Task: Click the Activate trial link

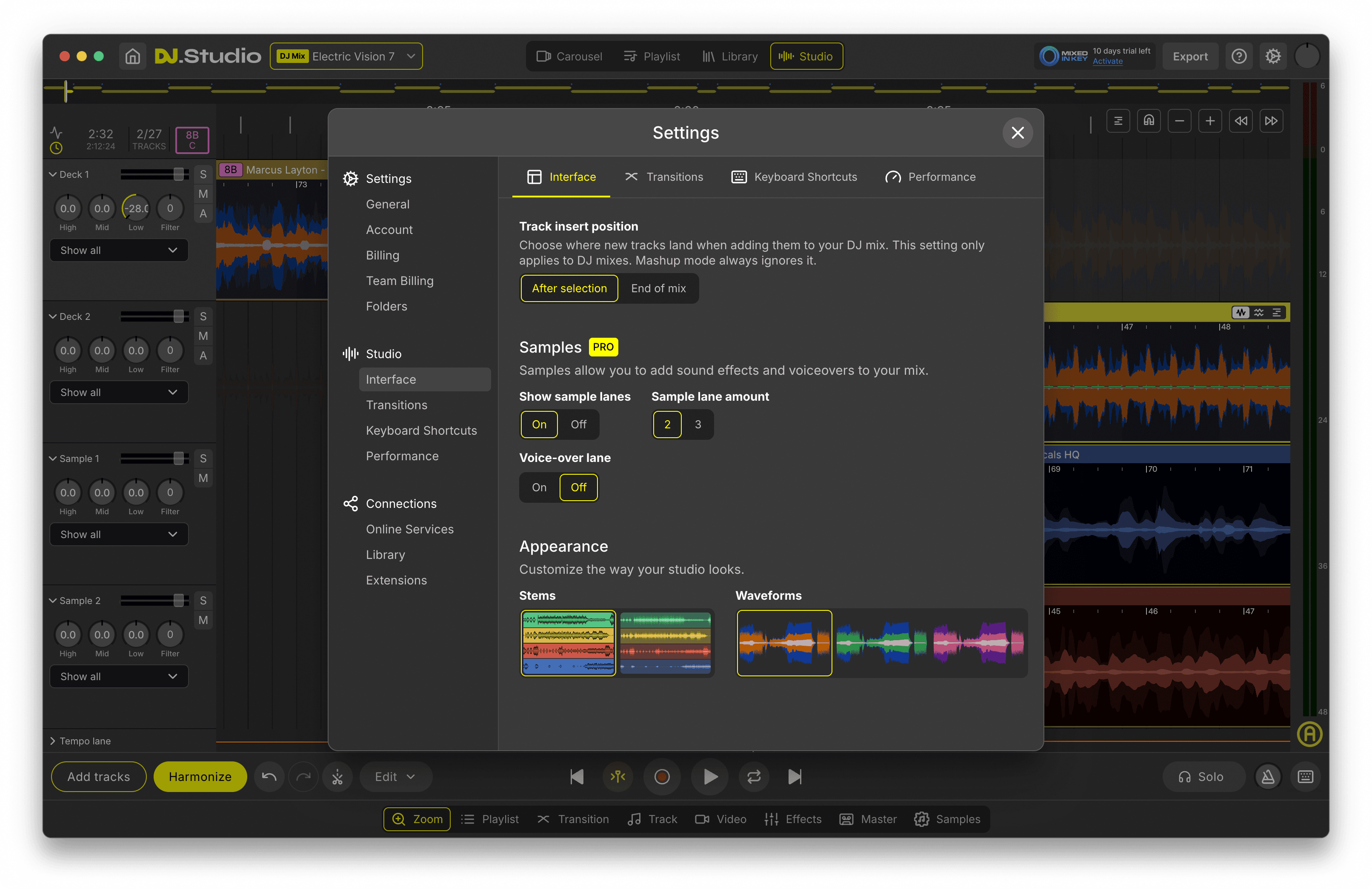Action: 1107,62
